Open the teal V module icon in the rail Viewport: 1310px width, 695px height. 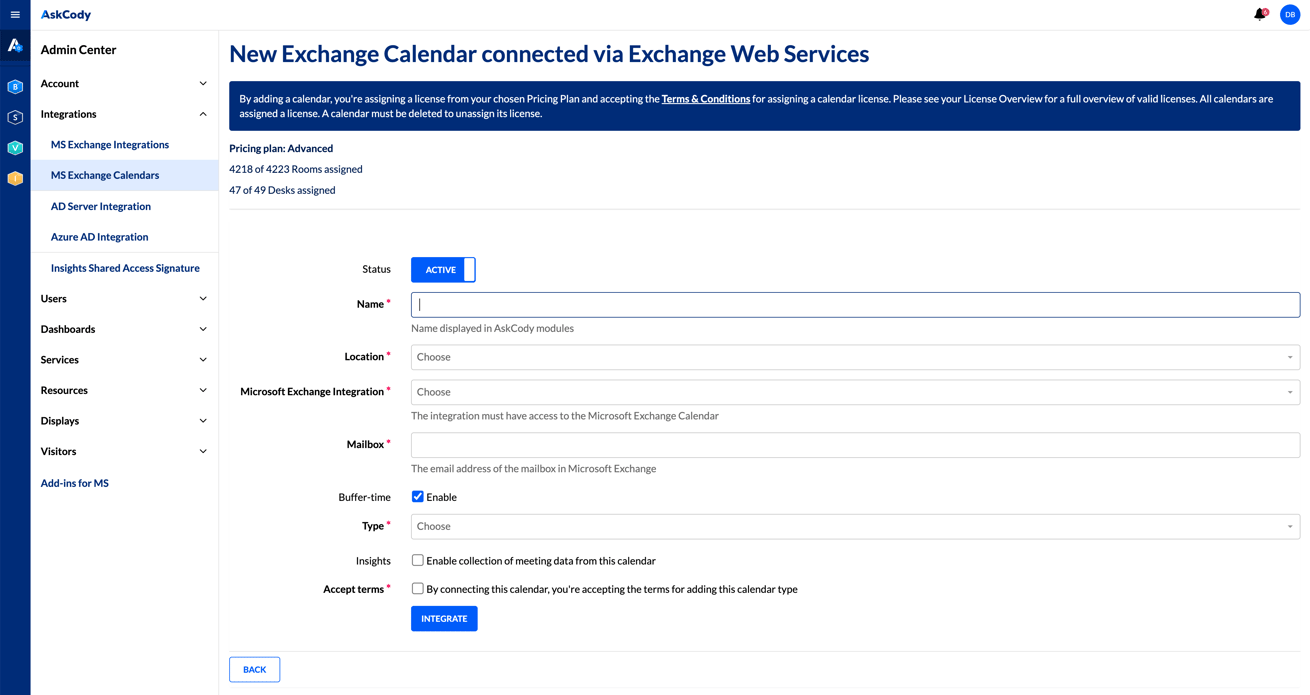coord(14,147)
